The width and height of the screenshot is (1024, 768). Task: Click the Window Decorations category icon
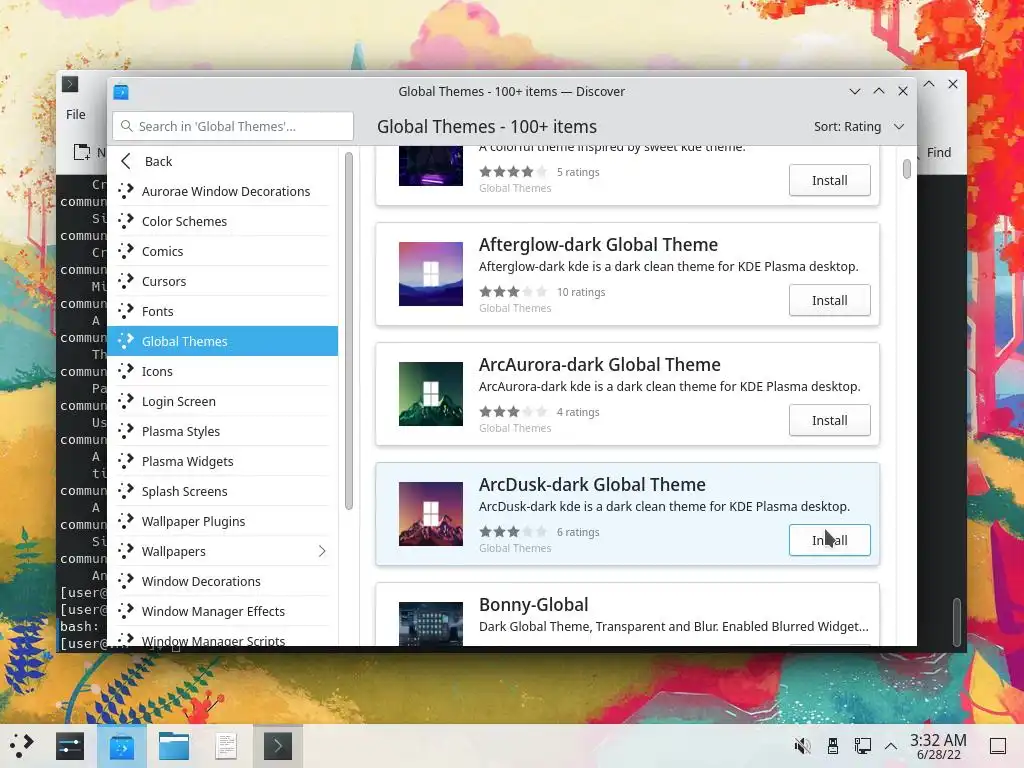[125, 581]
